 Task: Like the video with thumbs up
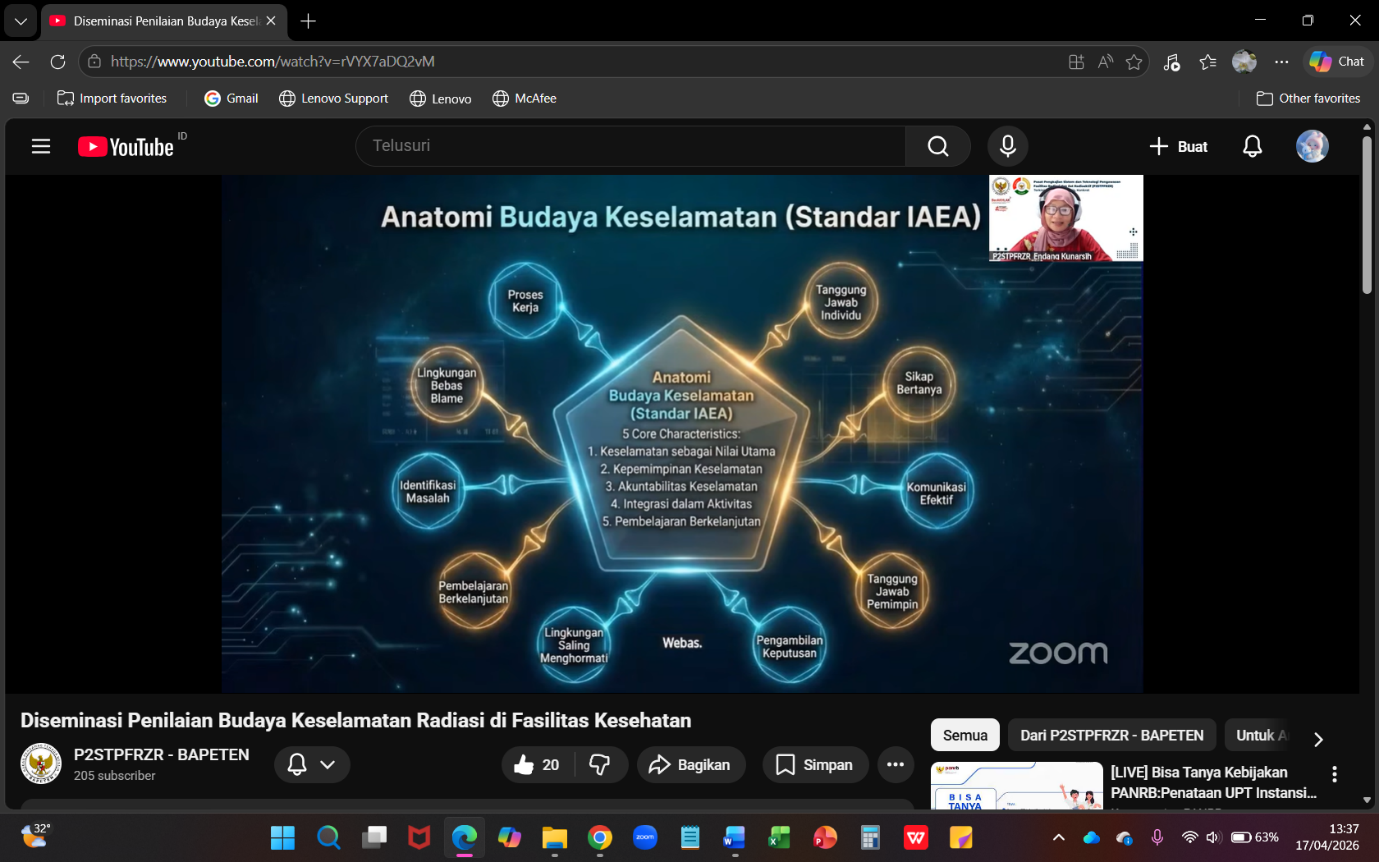(x=537, y=765)
